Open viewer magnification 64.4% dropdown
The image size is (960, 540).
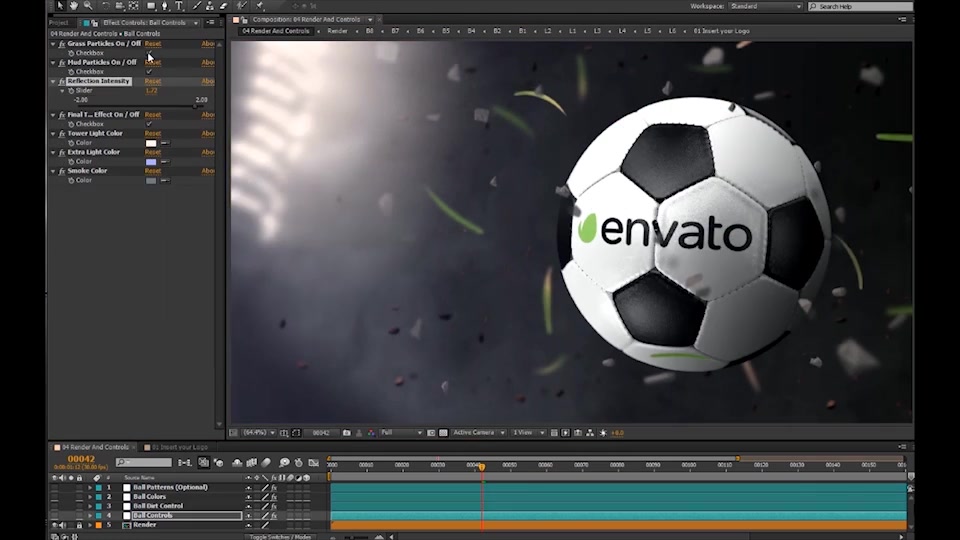coord(260,433)
